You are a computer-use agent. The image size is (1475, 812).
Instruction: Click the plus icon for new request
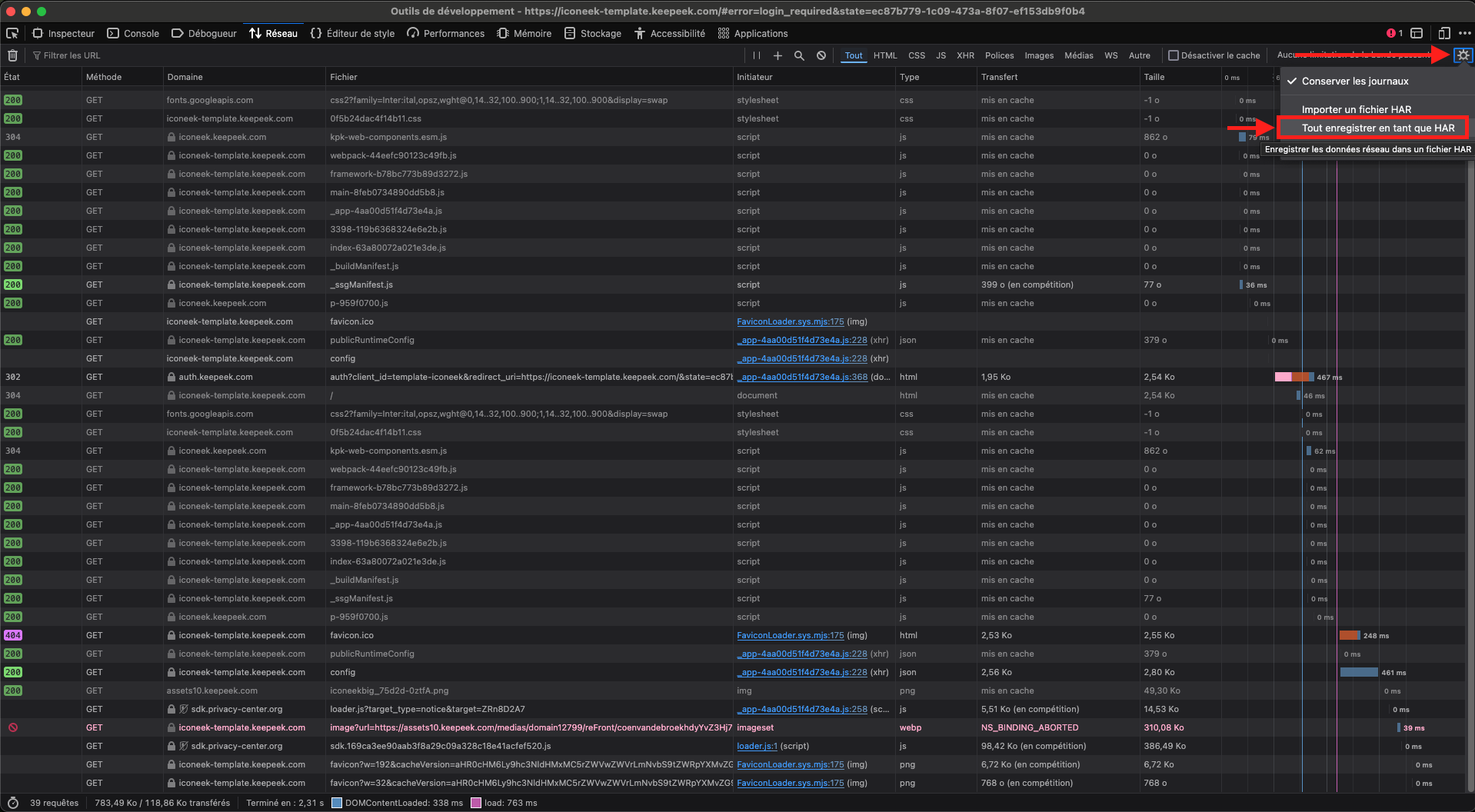[777, 55]
